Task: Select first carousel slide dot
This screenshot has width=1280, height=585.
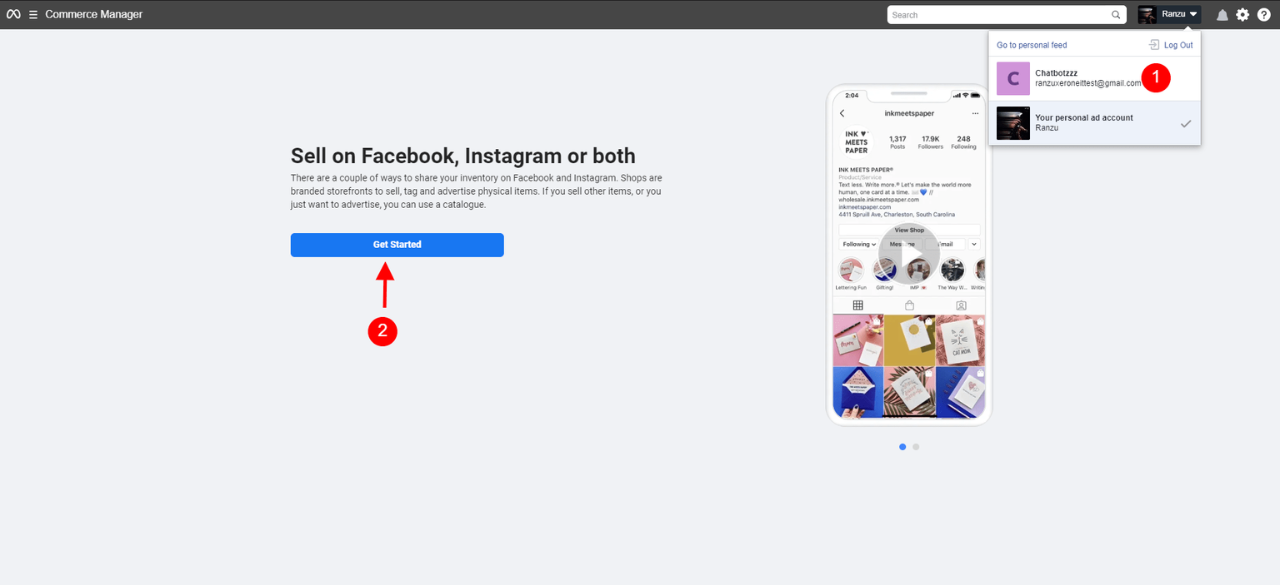Action: pyautogui.click(x=902, y=447)
